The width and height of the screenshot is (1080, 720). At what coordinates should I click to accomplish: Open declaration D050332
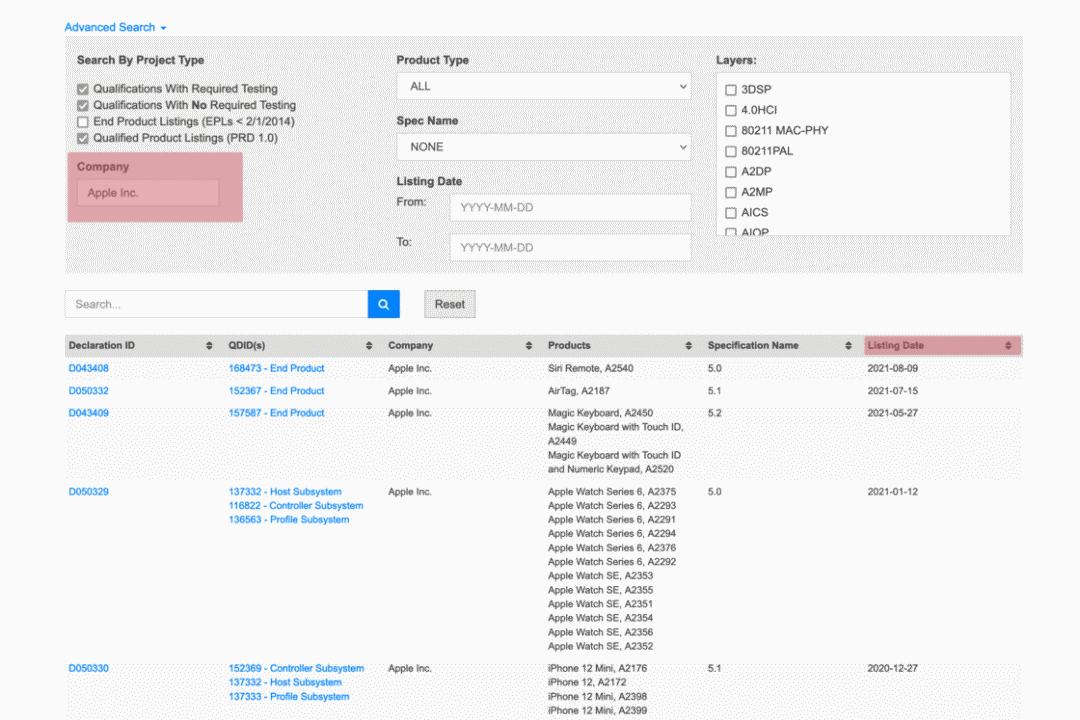(88, 391)
